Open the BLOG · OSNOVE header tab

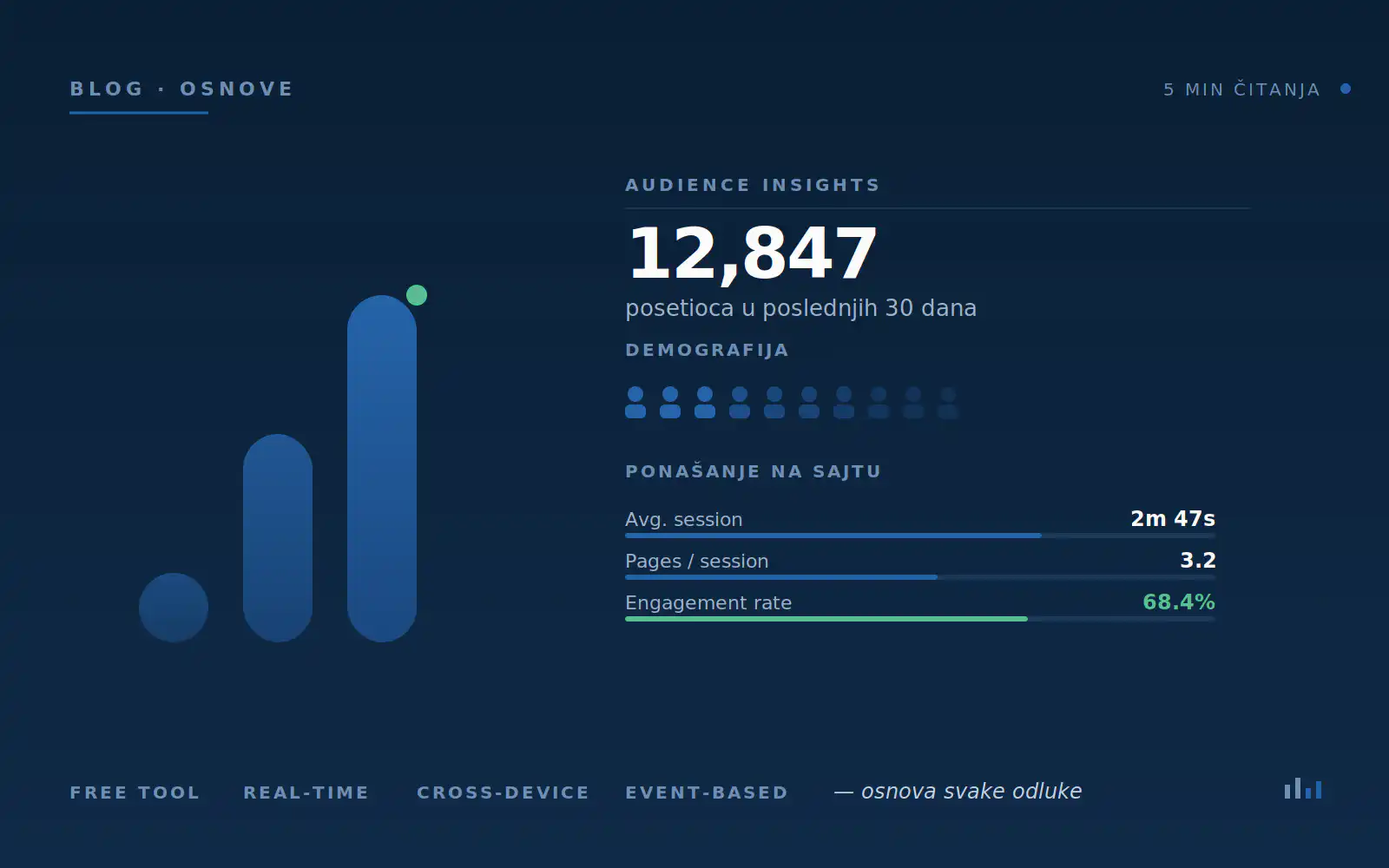[181, 89]
